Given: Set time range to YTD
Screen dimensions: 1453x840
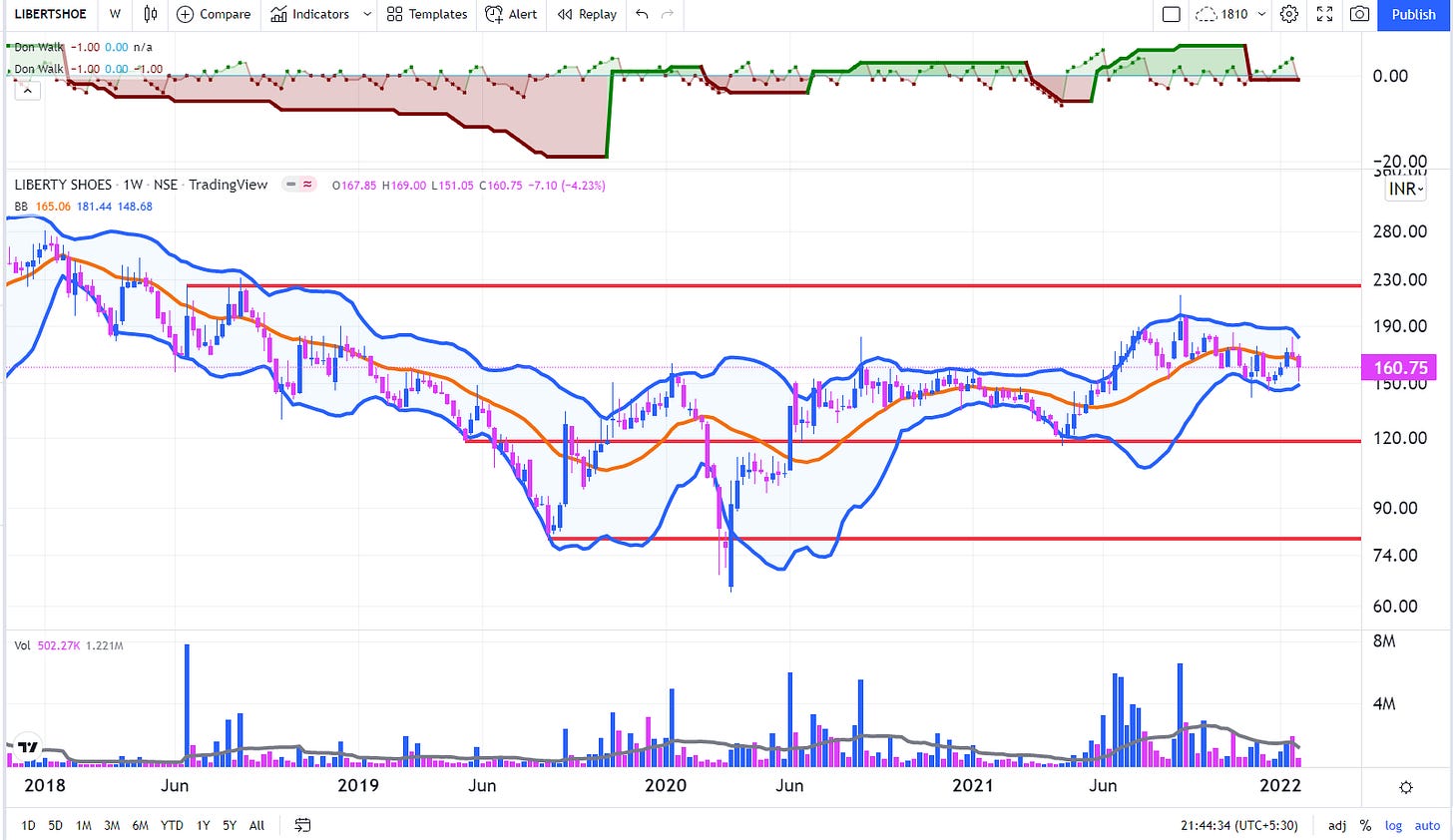Looking at the screenshot, I should [172, 825].
